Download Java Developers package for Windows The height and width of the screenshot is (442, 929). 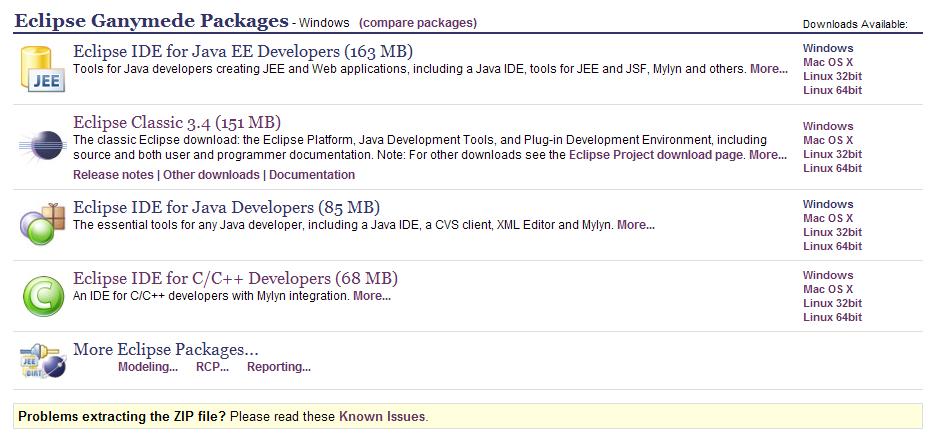click(828, 204)
